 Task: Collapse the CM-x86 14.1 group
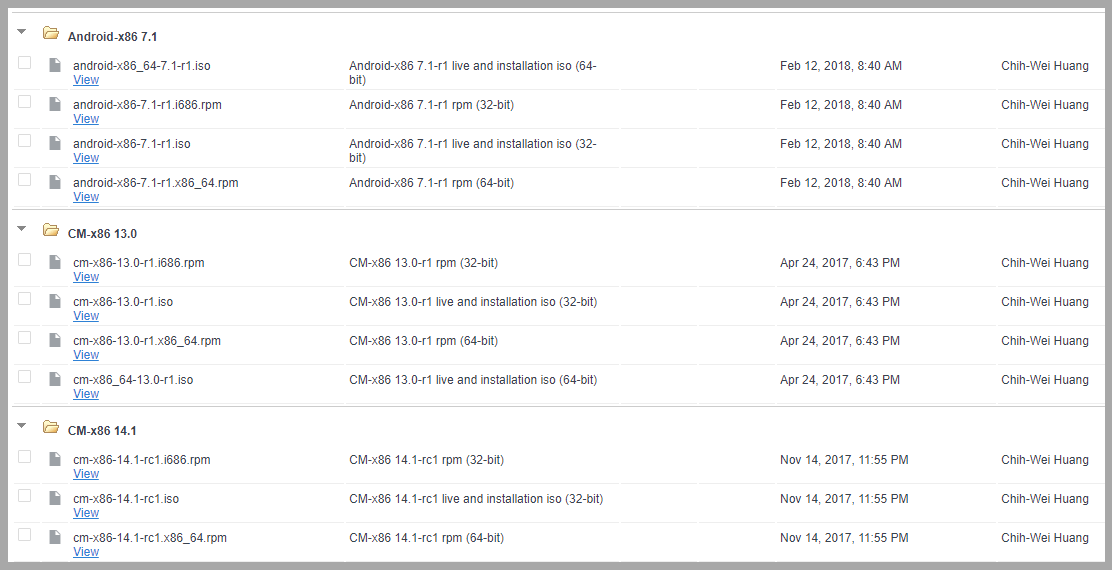tap(21, 427)
